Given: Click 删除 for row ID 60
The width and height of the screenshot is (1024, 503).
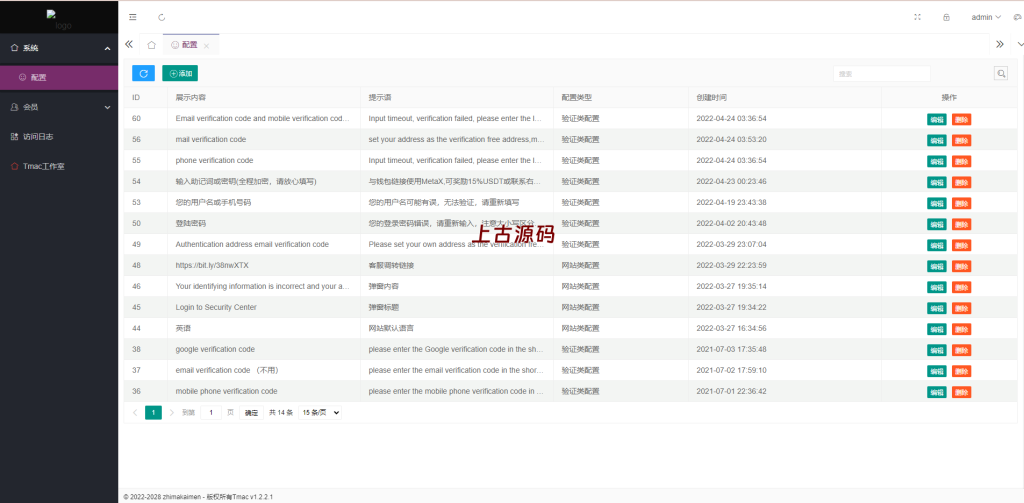Looking at the screenshot, I should (x=961, y=120).
